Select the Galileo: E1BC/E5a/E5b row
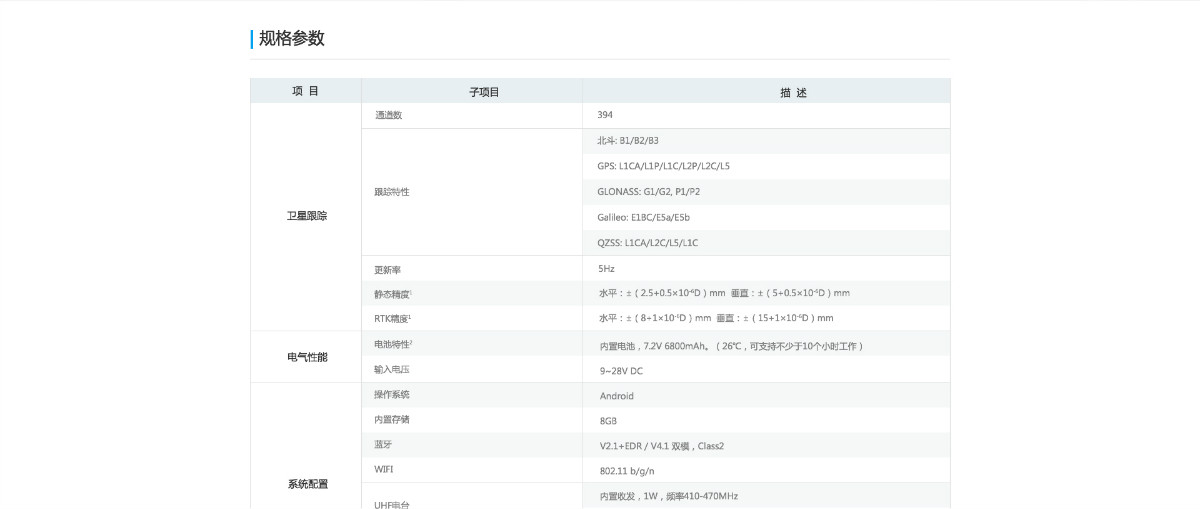 pos(644,217)
